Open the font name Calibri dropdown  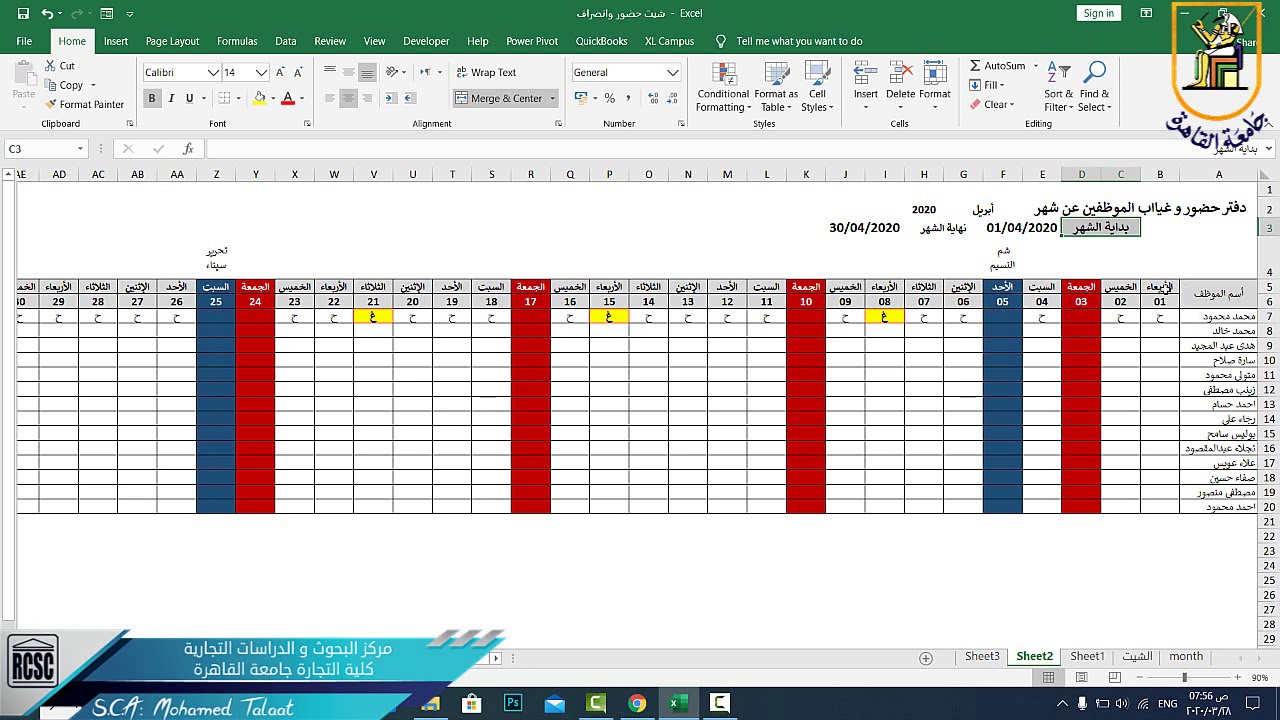[213, 72]
